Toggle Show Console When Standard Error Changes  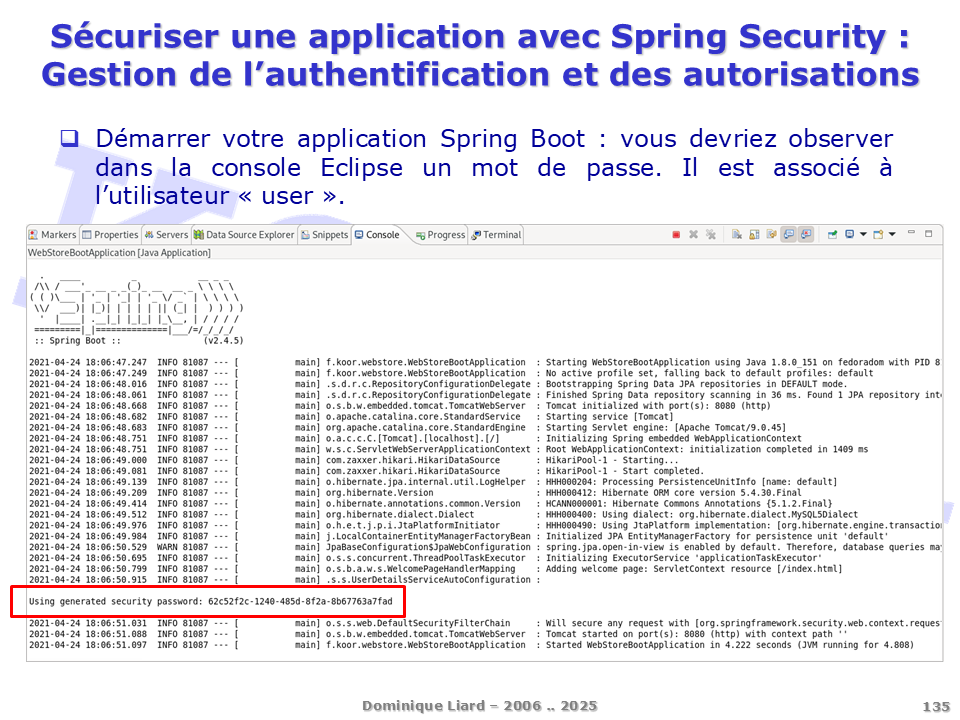(806, 235)
